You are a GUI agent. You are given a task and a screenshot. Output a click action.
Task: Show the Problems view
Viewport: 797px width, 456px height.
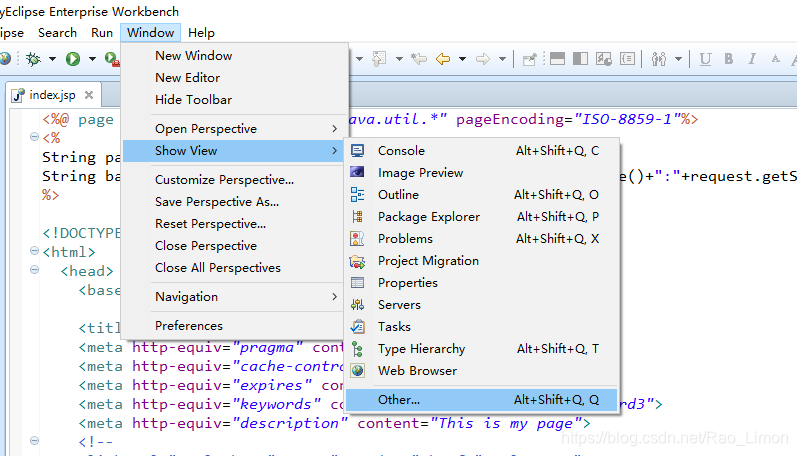tap(481, 238)
